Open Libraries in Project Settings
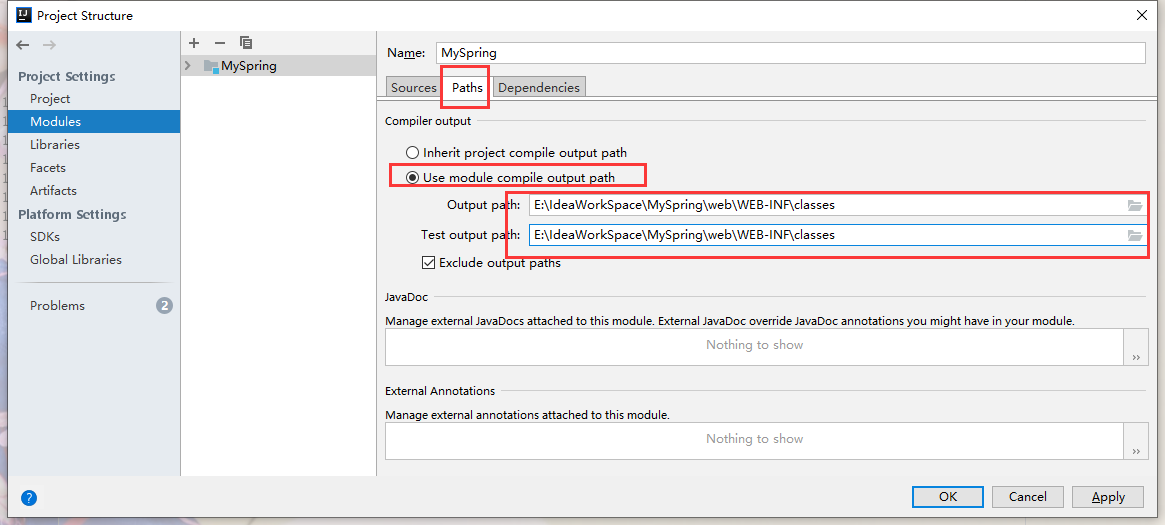This screenshot has height=525, width=1165. click(x=55, y=145)
